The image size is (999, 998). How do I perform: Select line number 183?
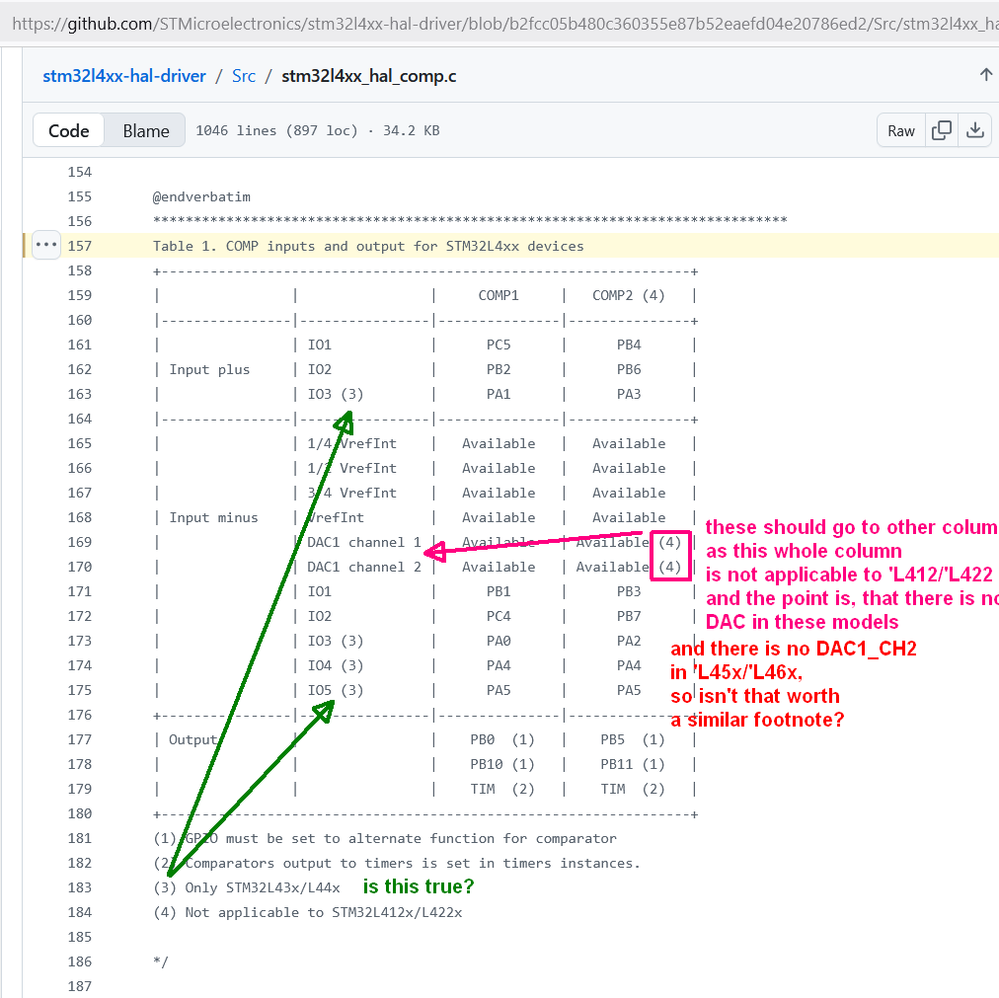(x=80, y=888)
